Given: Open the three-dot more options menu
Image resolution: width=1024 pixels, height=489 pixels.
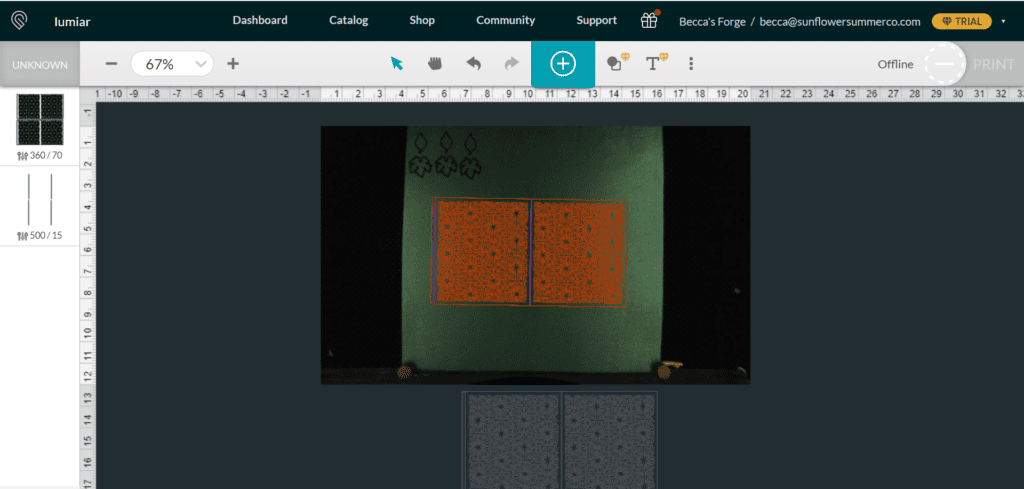Looking at the screenshot, I should [691, 63].
